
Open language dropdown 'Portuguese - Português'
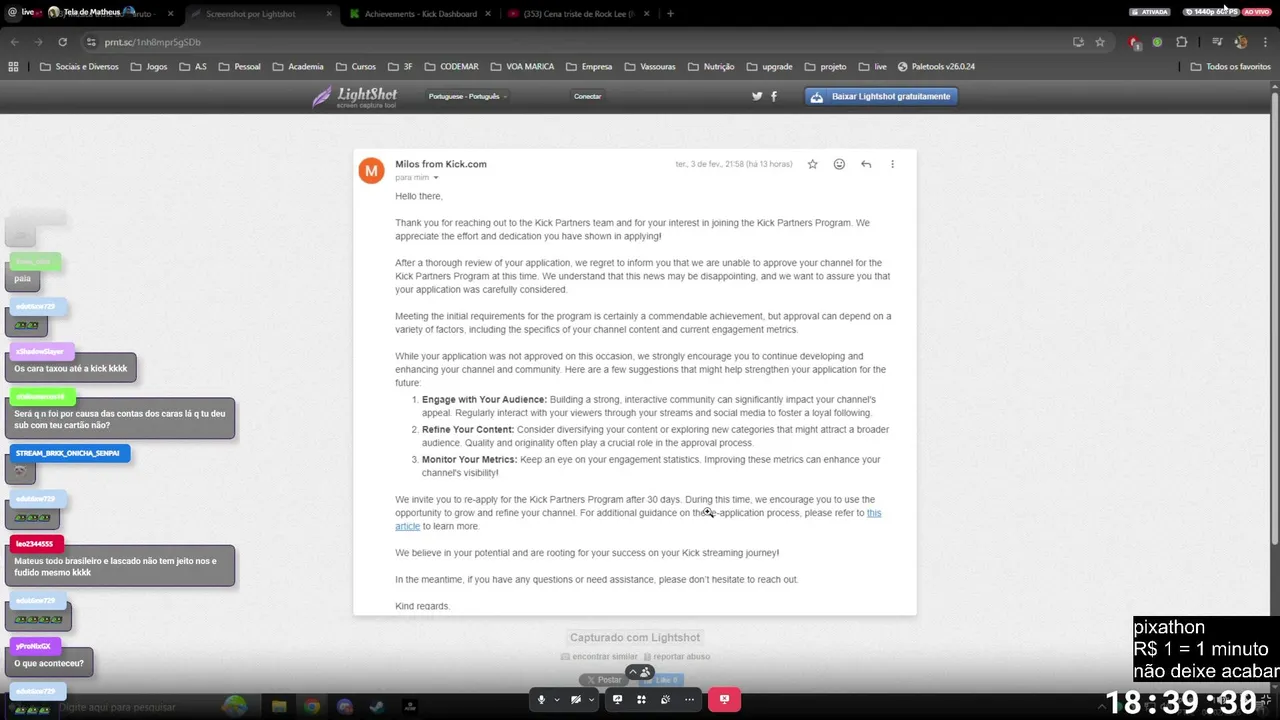click(468, 96)
